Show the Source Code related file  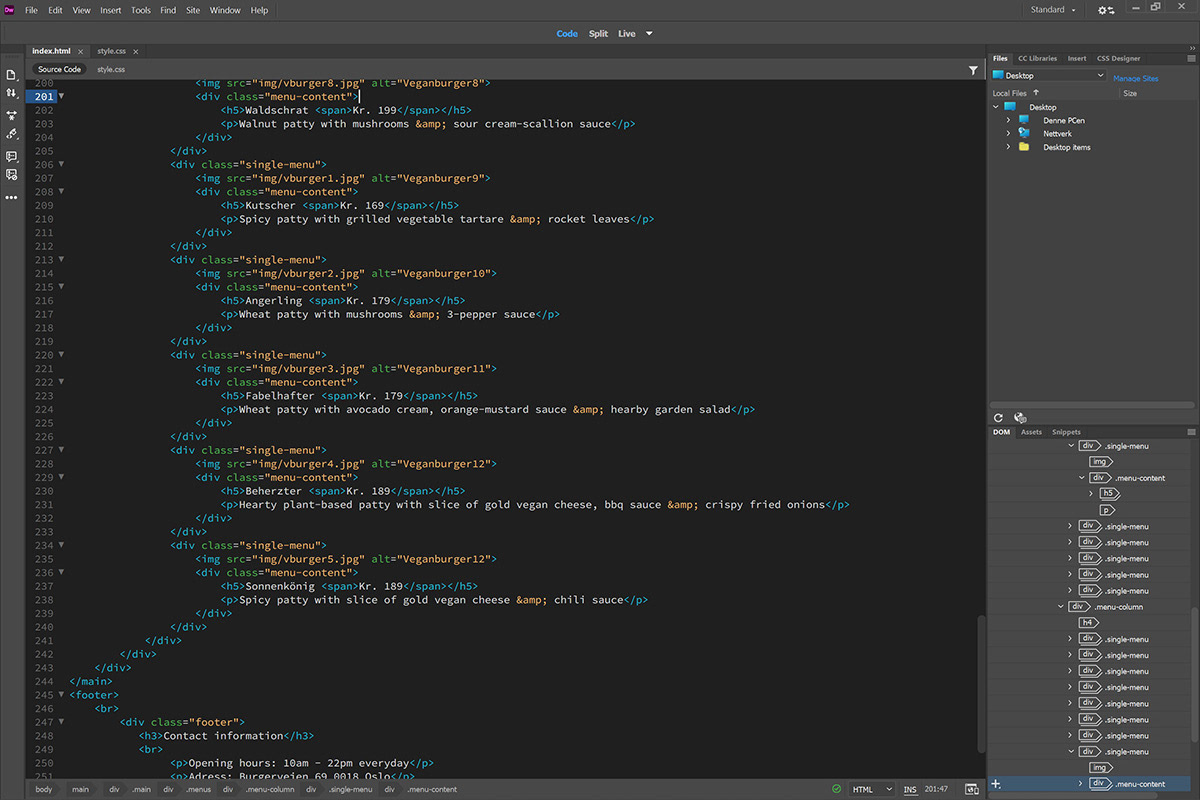60,70
